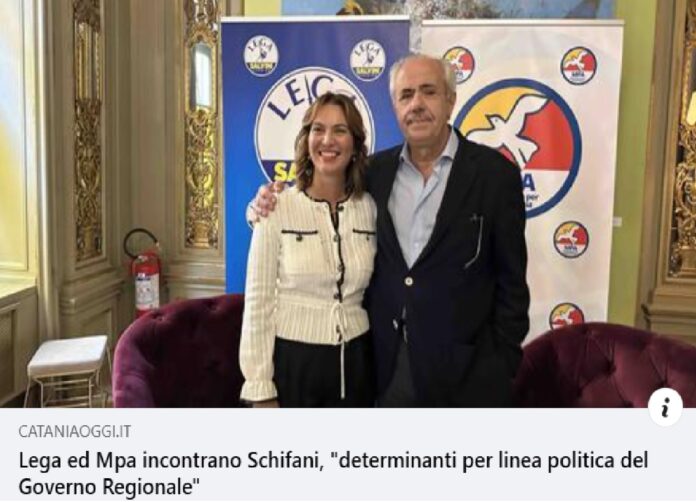Click the white stool near the window
The image size is (696, 502).
pyautogui.click(x=68, y=371)
